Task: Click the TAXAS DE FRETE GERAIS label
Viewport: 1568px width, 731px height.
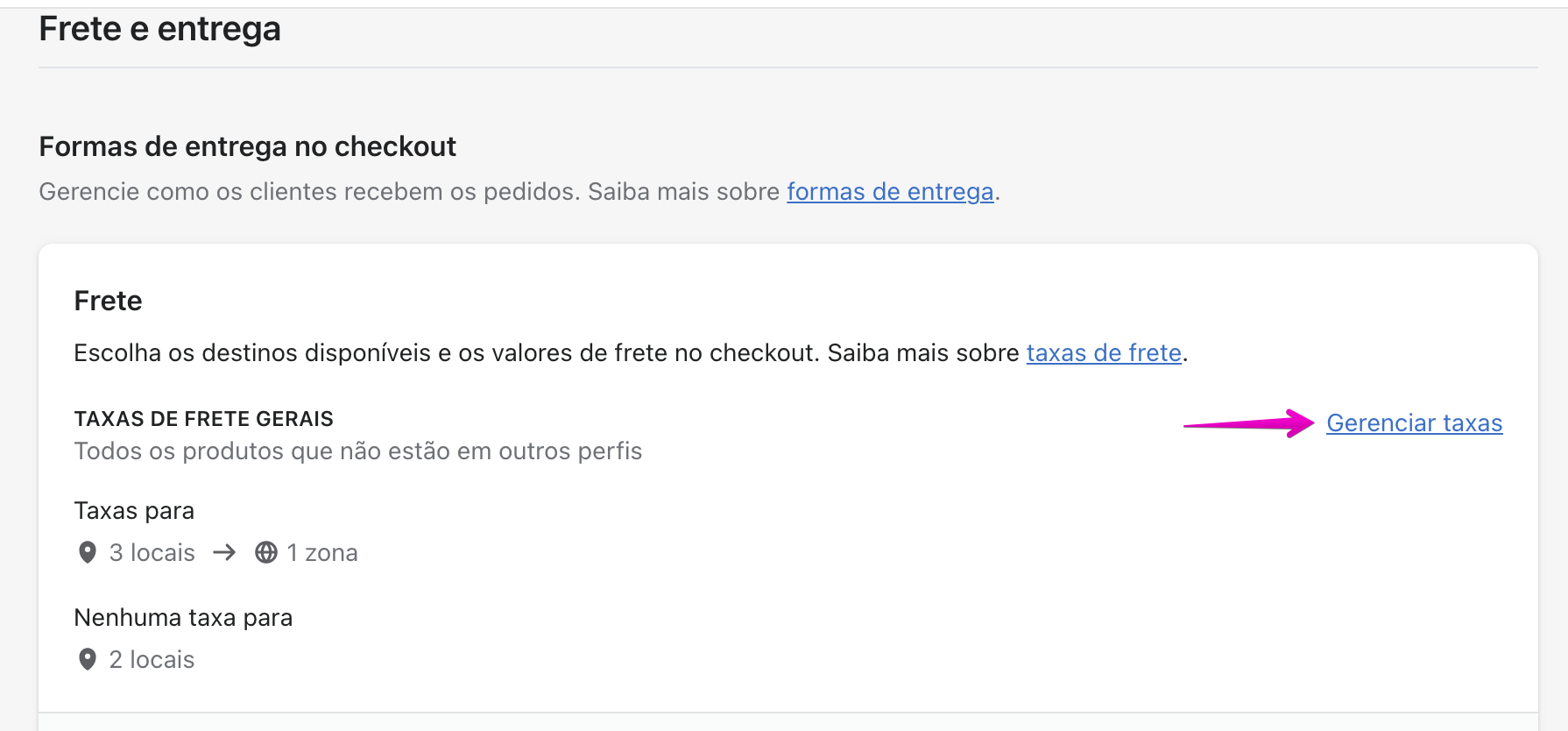Action: (203, 419)
